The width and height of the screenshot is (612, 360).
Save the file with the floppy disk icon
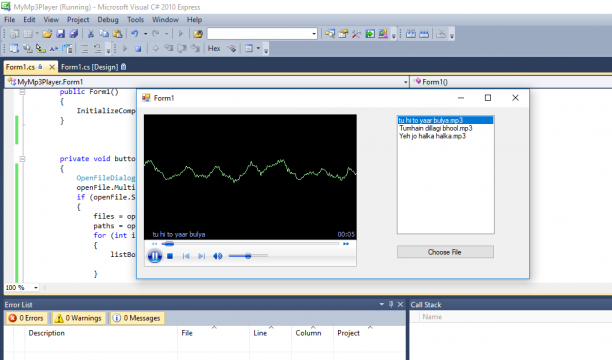tap(60, 34)
